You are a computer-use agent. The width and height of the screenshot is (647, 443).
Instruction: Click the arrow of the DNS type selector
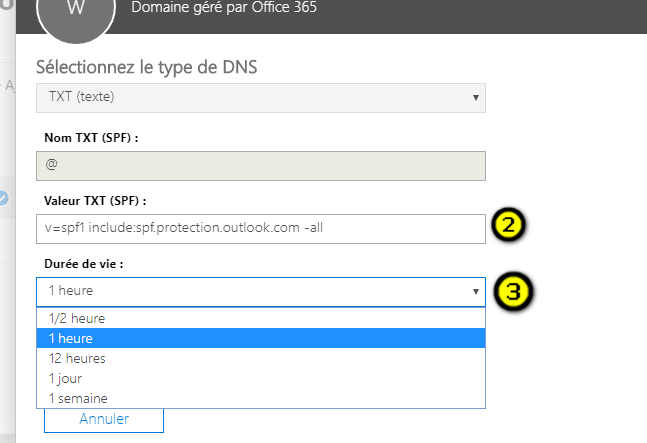(474, 98)
